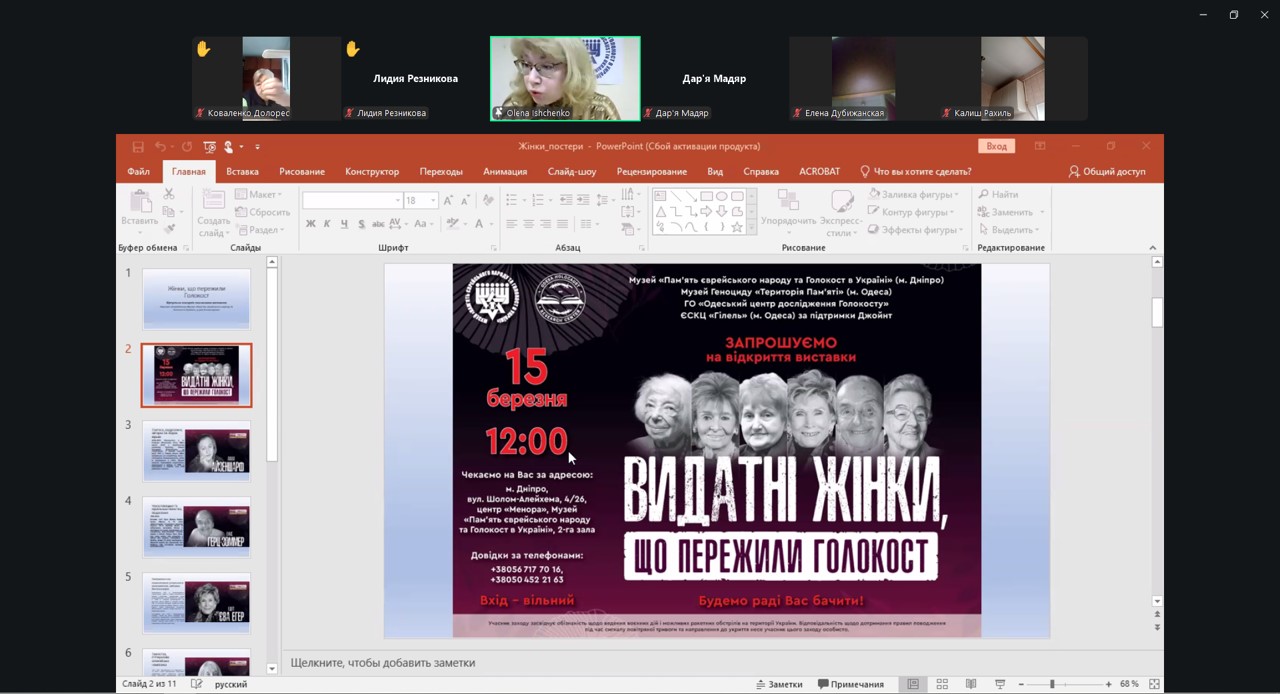Toggle normal view button in status bar
1280x694 pixels.
(913, 684)
